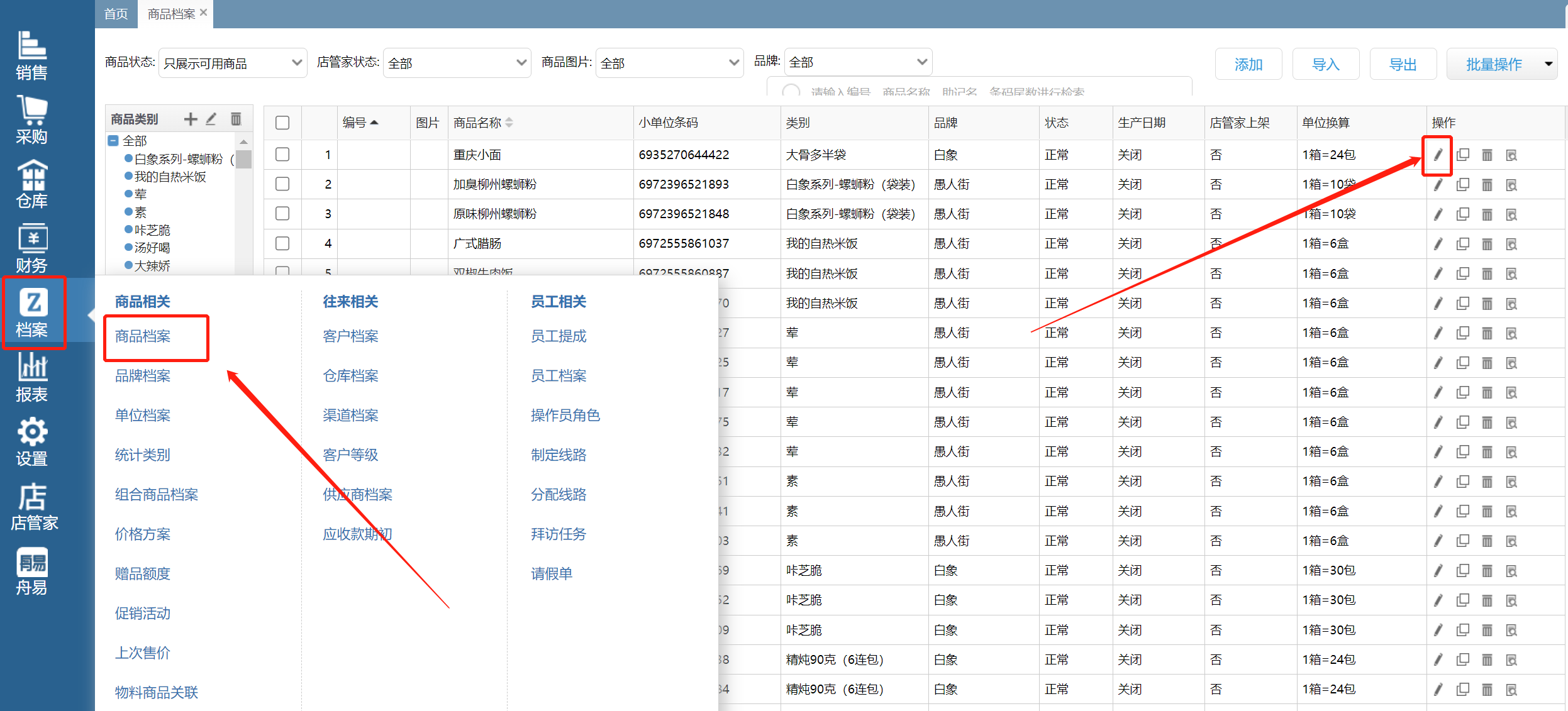
Task: Open the 报表 sidebar module
Action: tap(31, 378)
